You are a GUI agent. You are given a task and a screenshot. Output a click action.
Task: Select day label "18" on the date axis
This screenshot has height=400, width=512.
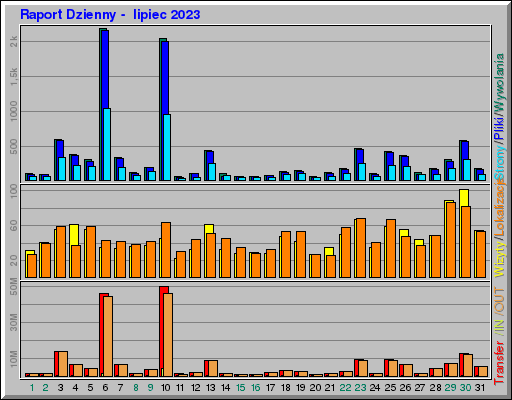coord(286,388)
